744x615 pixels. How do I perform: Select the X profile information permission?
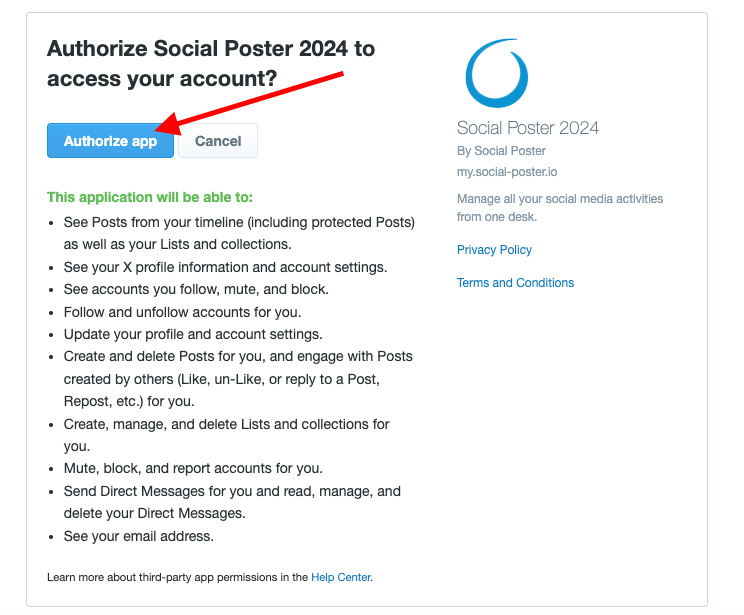(225, 267)
